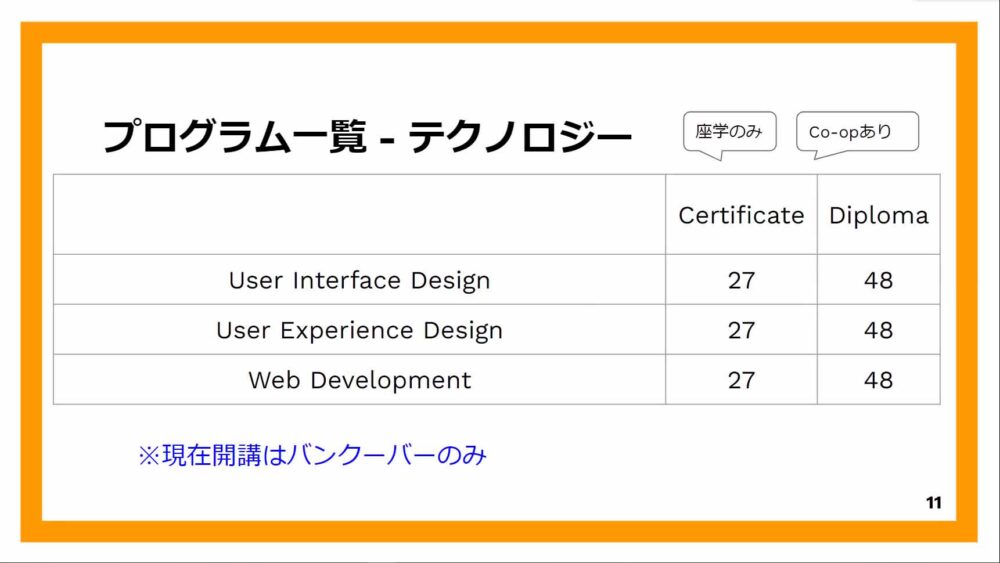Click the blue note about バンクーバーのみ

point(312,455)
